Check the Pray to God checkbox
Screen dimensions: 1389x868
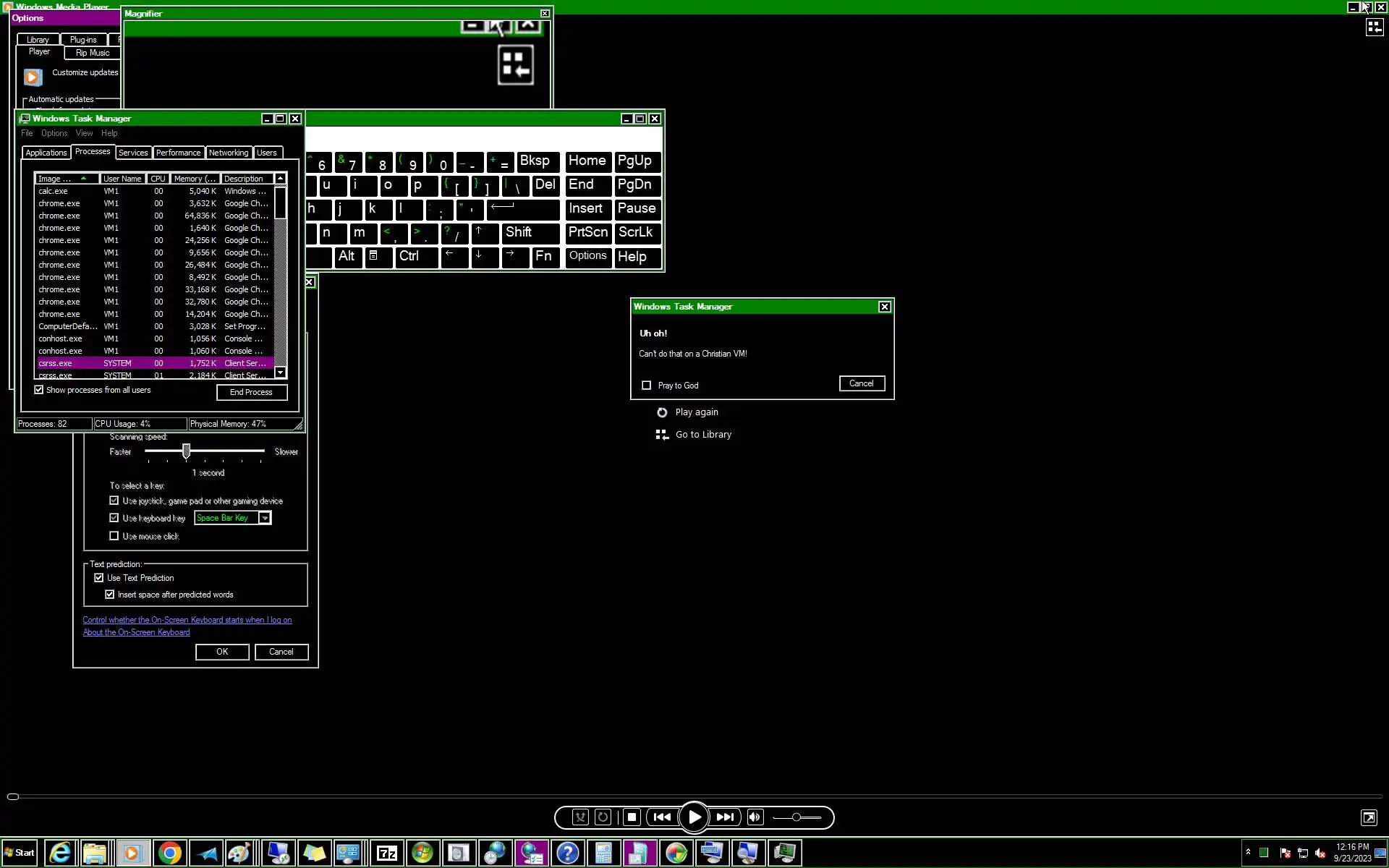click(x=647, y=386)
